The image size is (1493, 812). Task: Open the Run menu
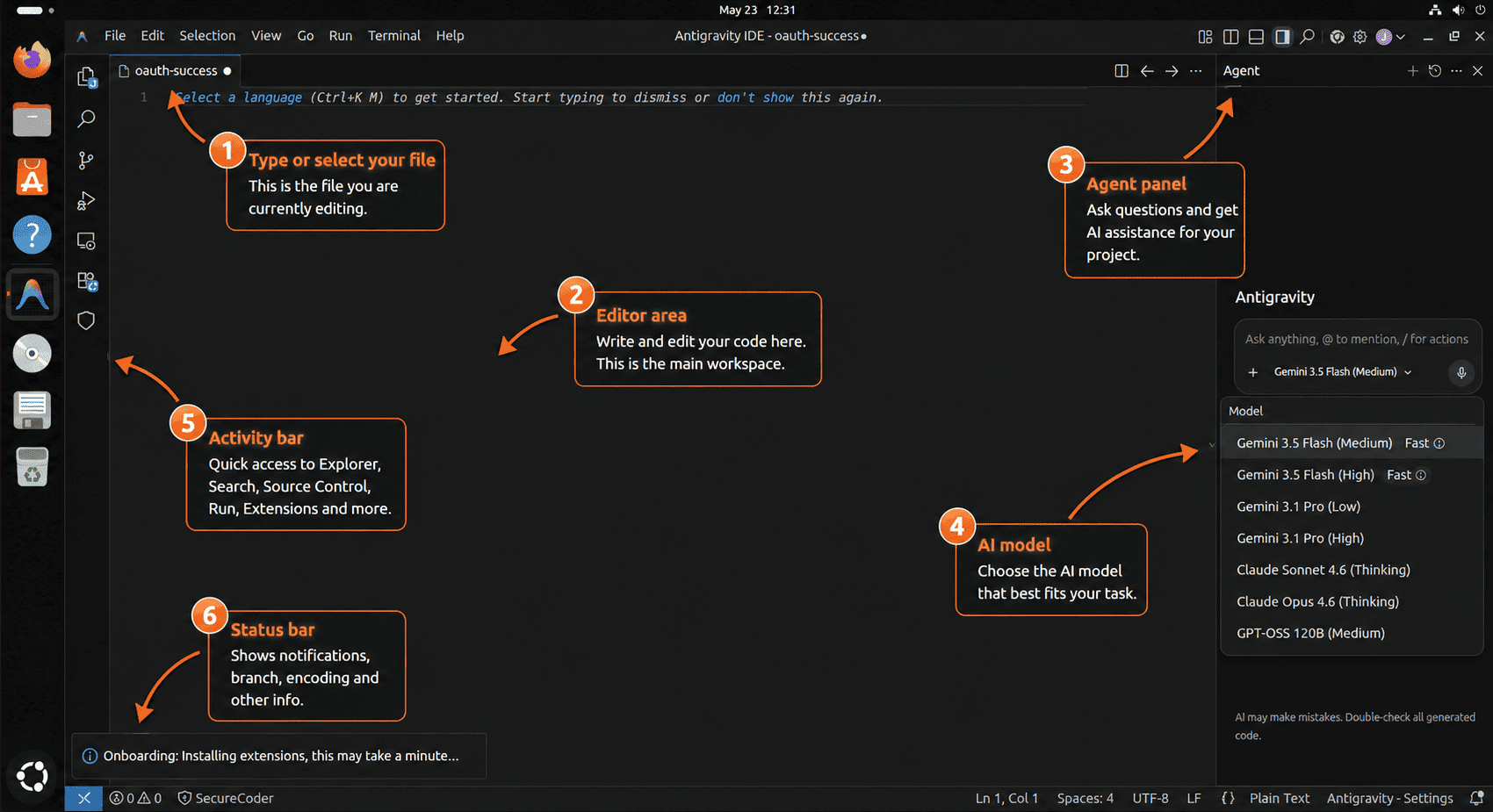point(341,36)
